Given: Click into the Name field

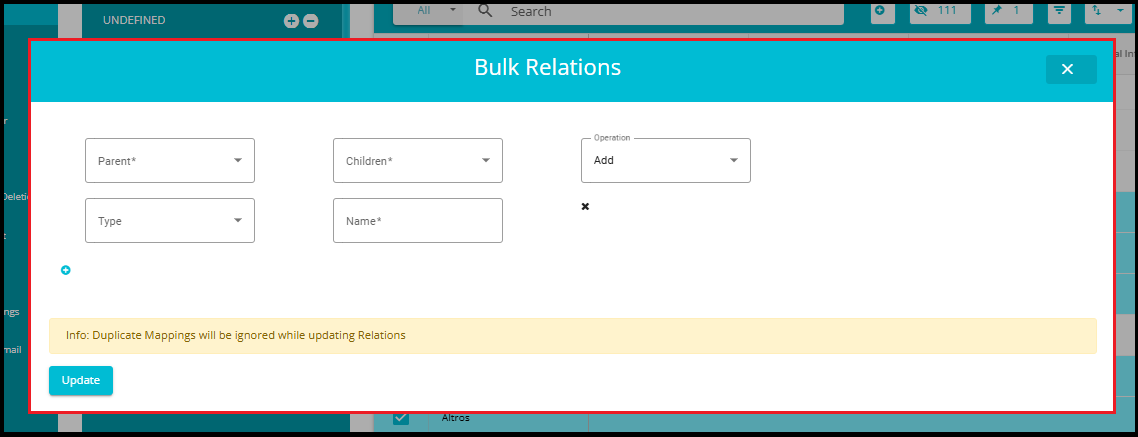Looking at the screenshot, I should coord(418,221).
